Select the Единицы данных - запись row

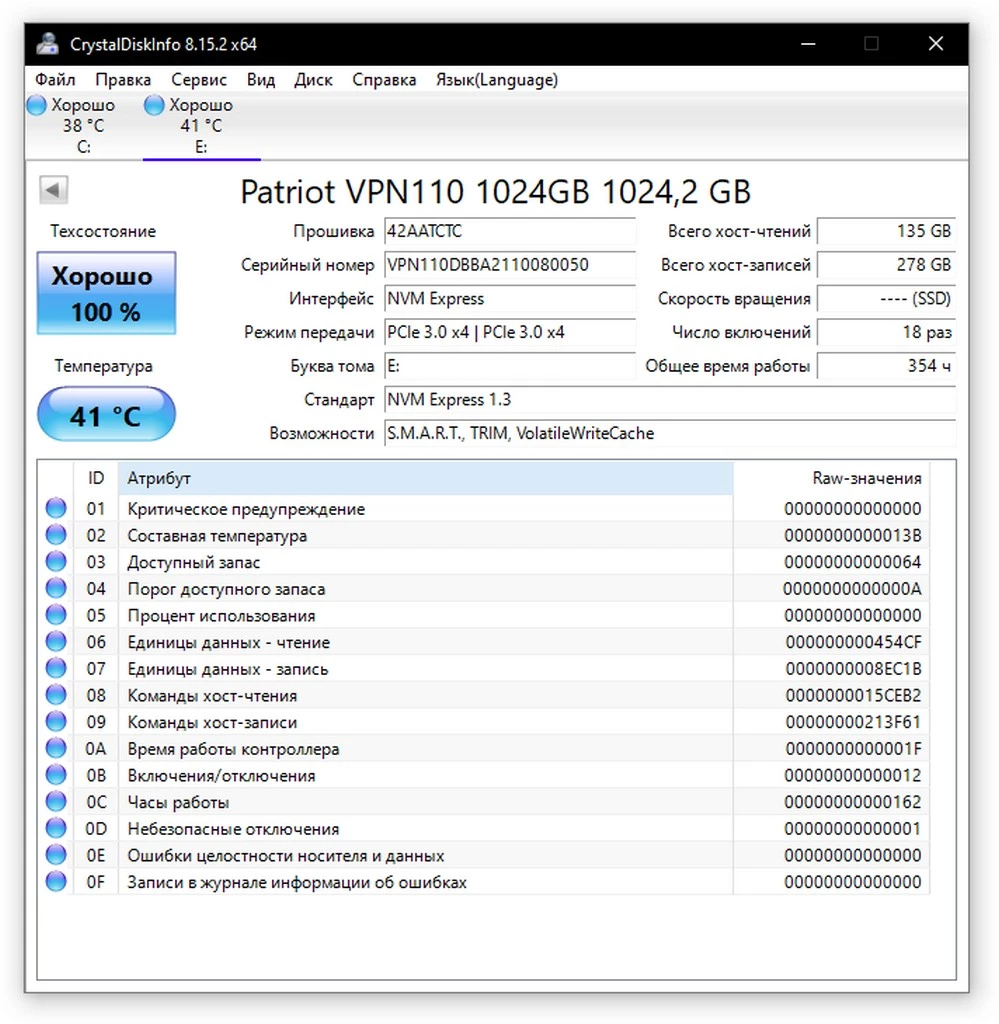tap(484, 669)
